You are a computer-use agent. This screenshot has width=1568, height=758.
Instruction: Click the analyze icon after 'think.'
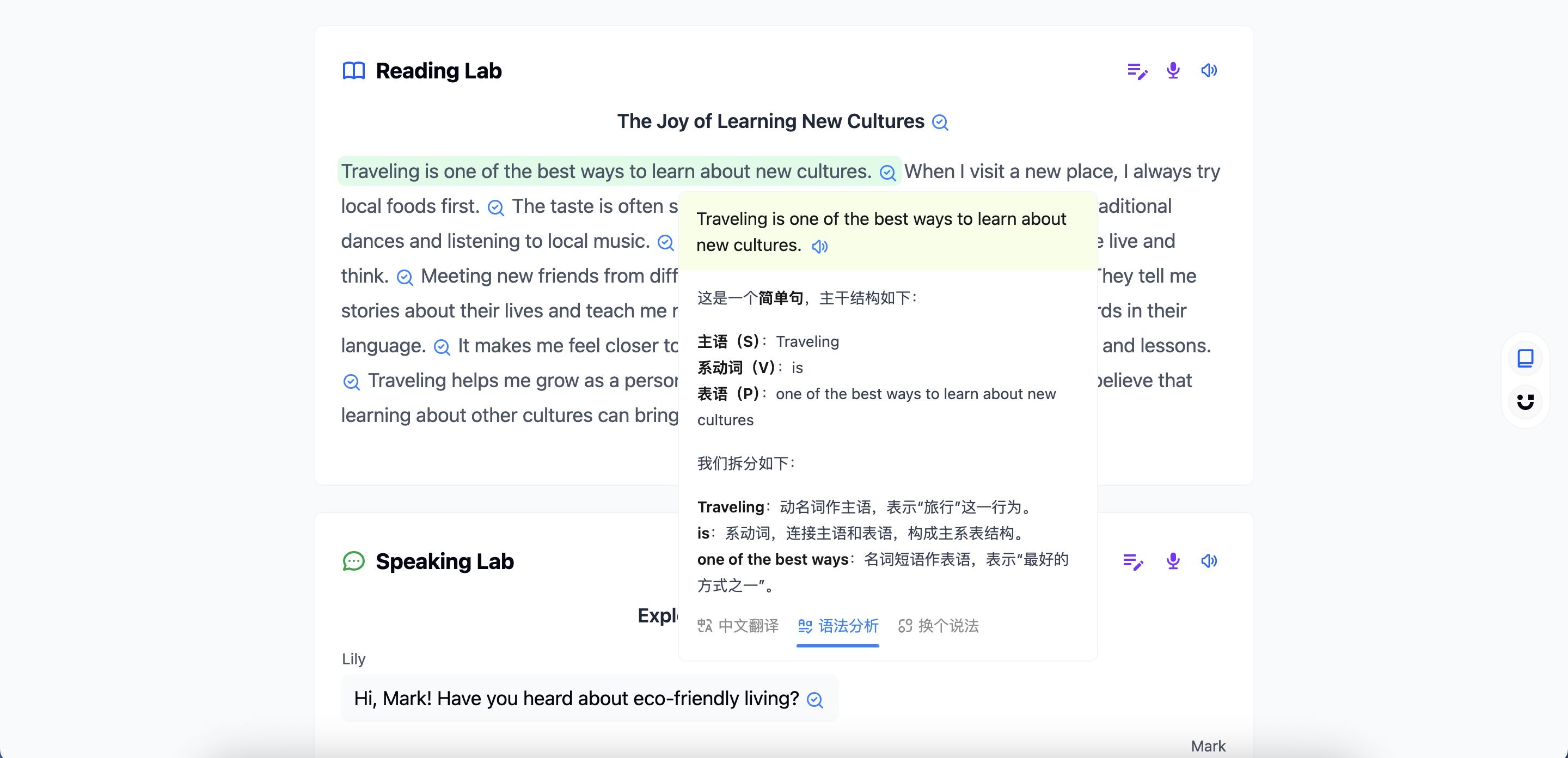tap(405, 278)
